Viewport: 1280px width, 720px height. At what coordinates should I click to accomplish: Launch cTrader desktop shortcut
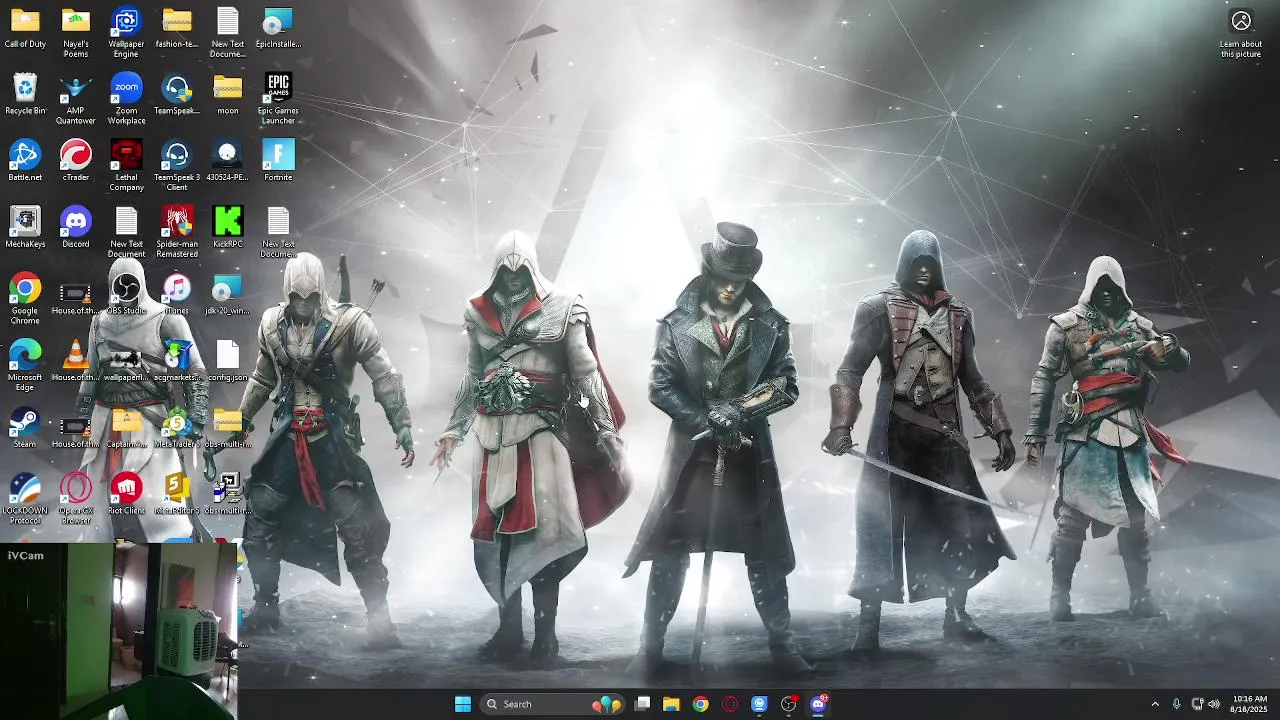tap(76, 161)
